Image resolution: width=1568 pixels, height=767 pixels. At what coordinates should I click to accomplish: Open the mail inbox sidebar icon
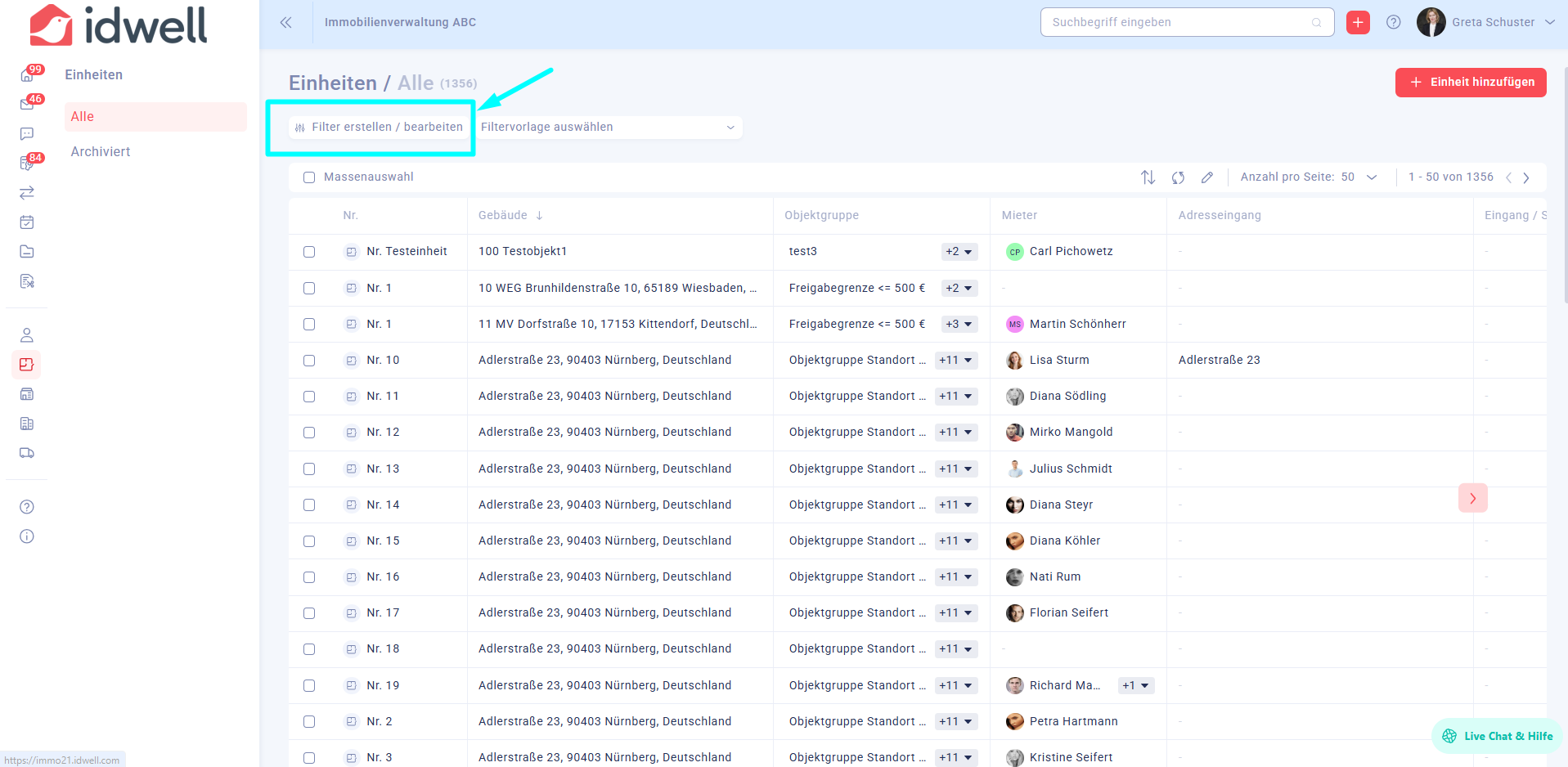tap(27, 105)
